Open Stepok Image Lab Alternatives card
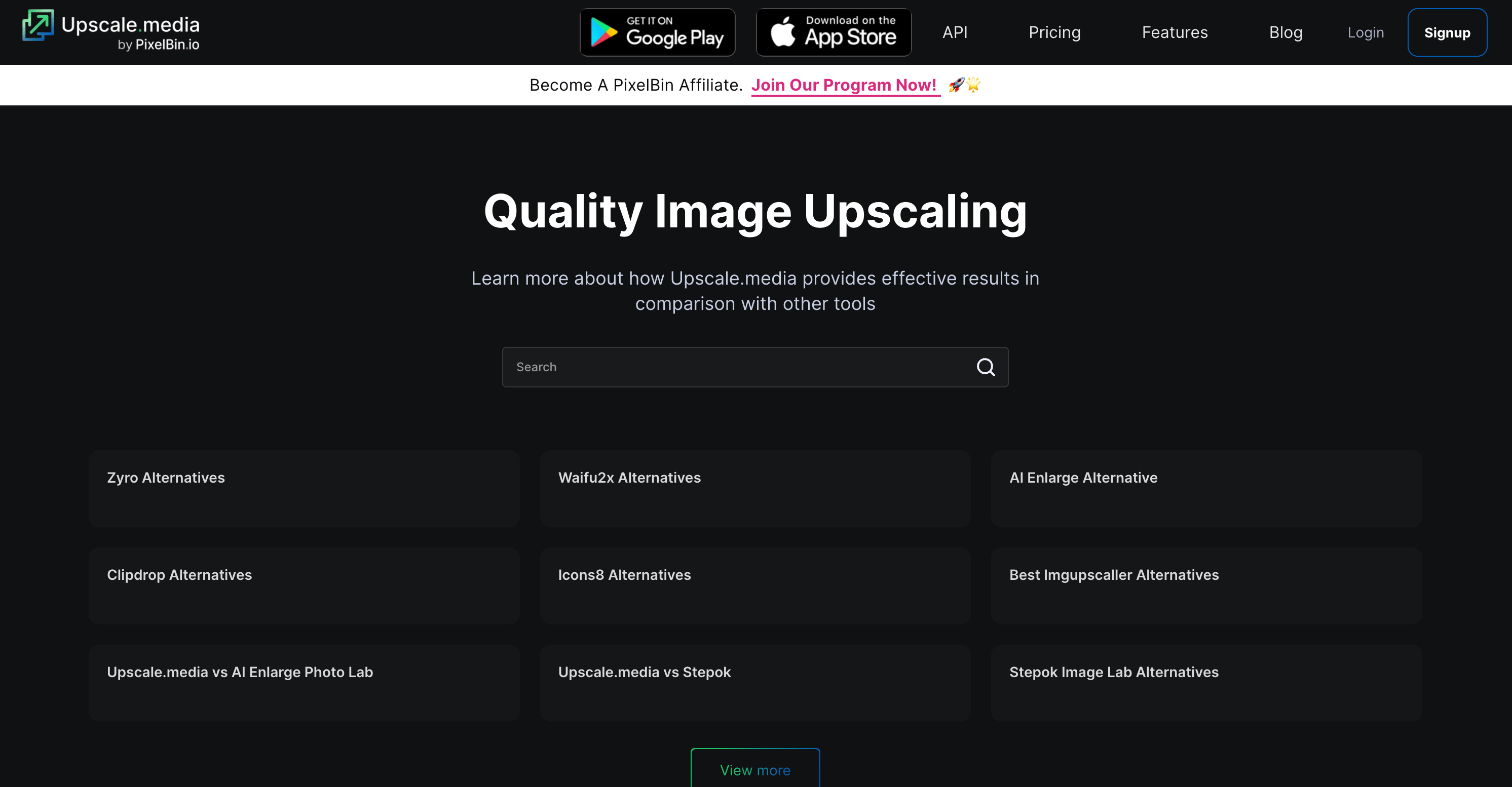 coord(1205,683)
